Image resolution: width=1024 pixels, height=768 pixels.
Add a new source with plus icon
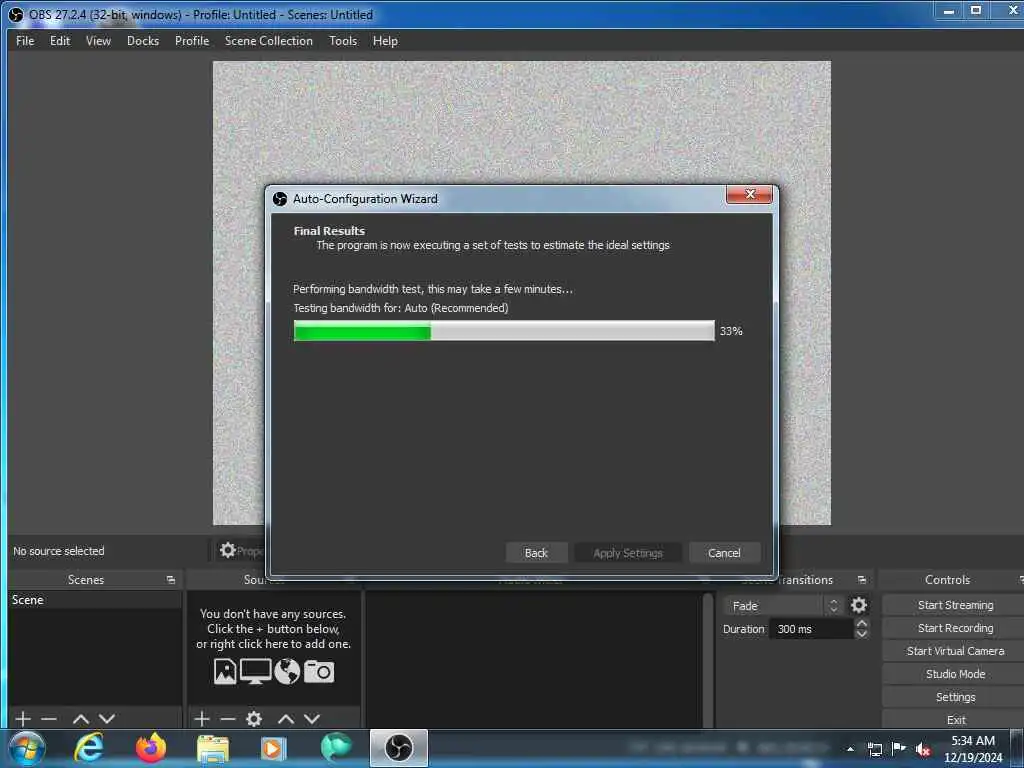202,718
